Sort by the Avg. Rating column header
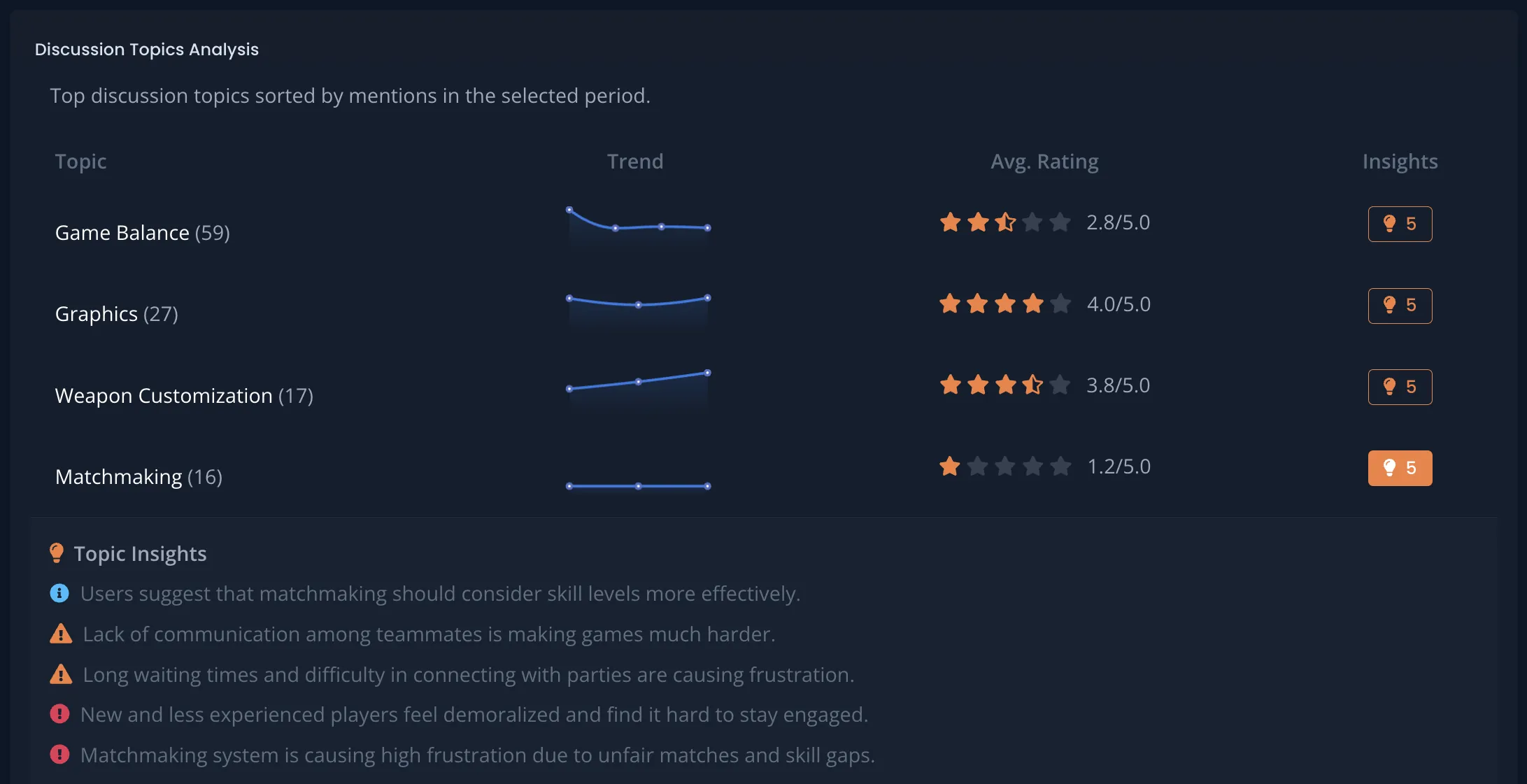This screenshot has width=1527, height=784. click(1044, 161)
